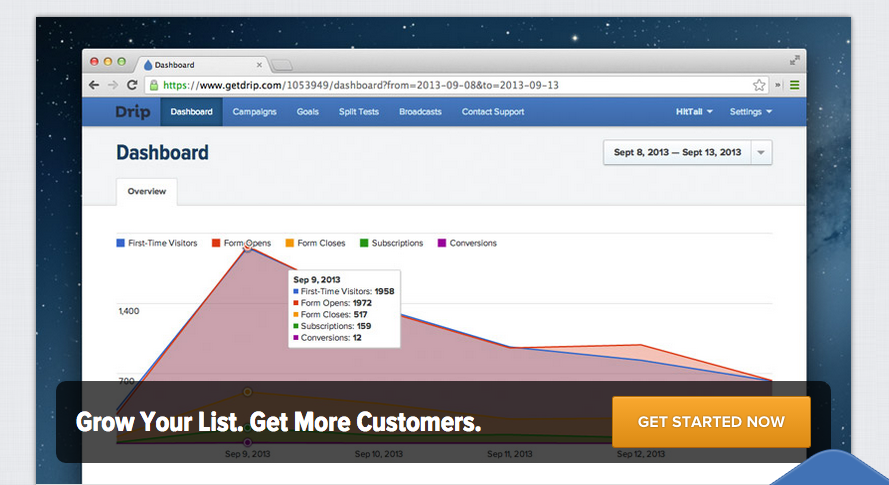889x485 pixels.
Task: Select the Overview tab
Action: point(147,192)
